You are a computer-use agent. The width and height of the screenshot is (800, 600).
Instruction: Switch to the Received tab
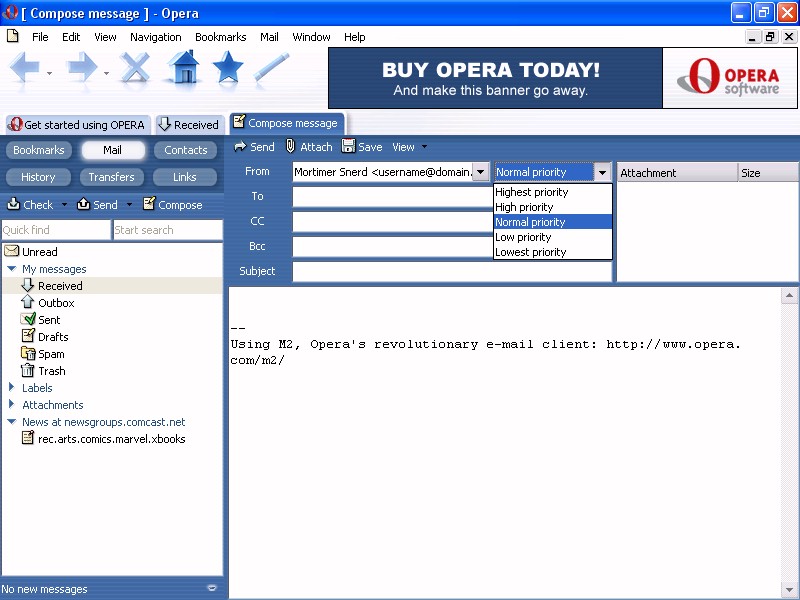(x=188, y=125)
